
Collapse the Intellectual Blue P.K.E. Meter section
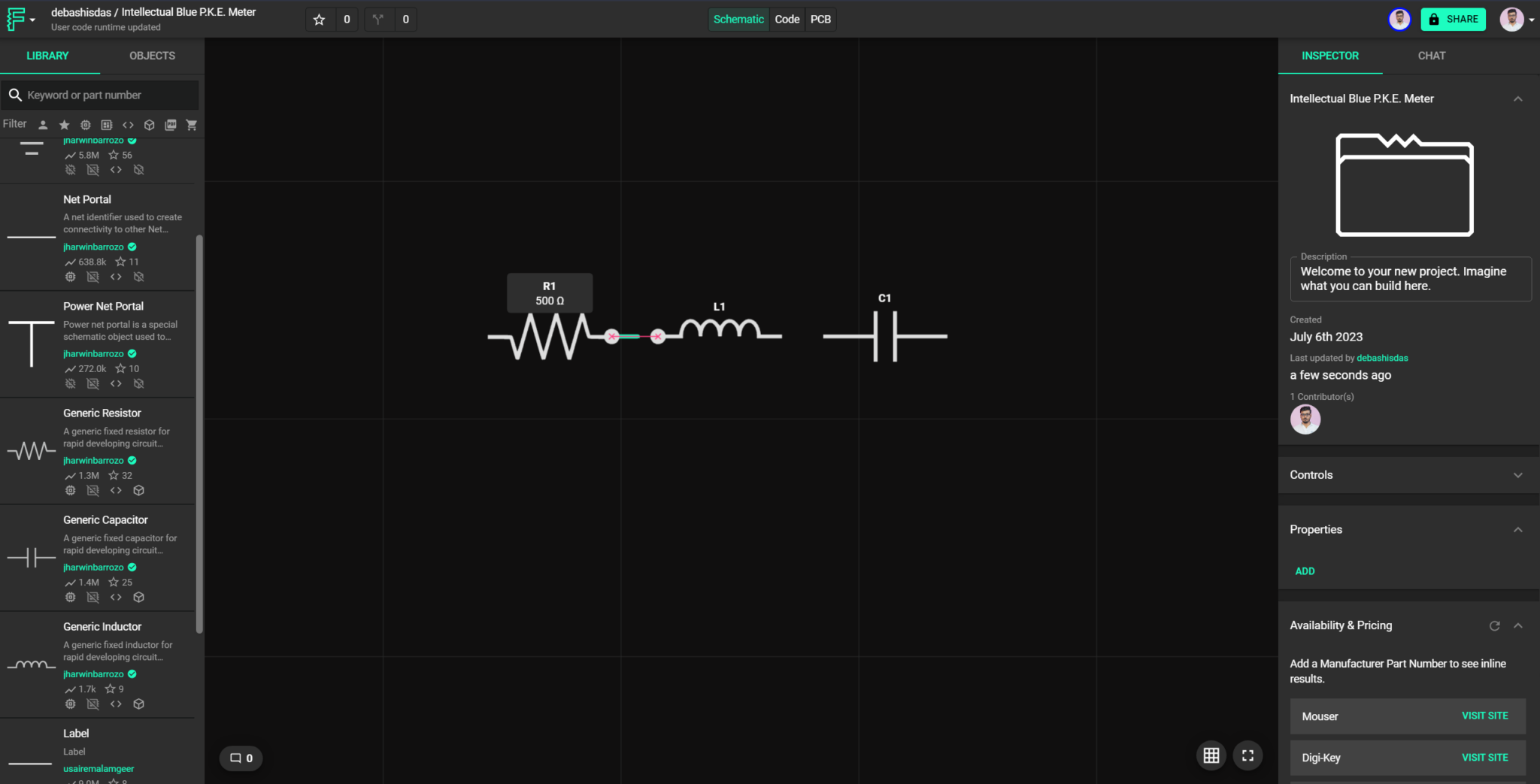1517,98
